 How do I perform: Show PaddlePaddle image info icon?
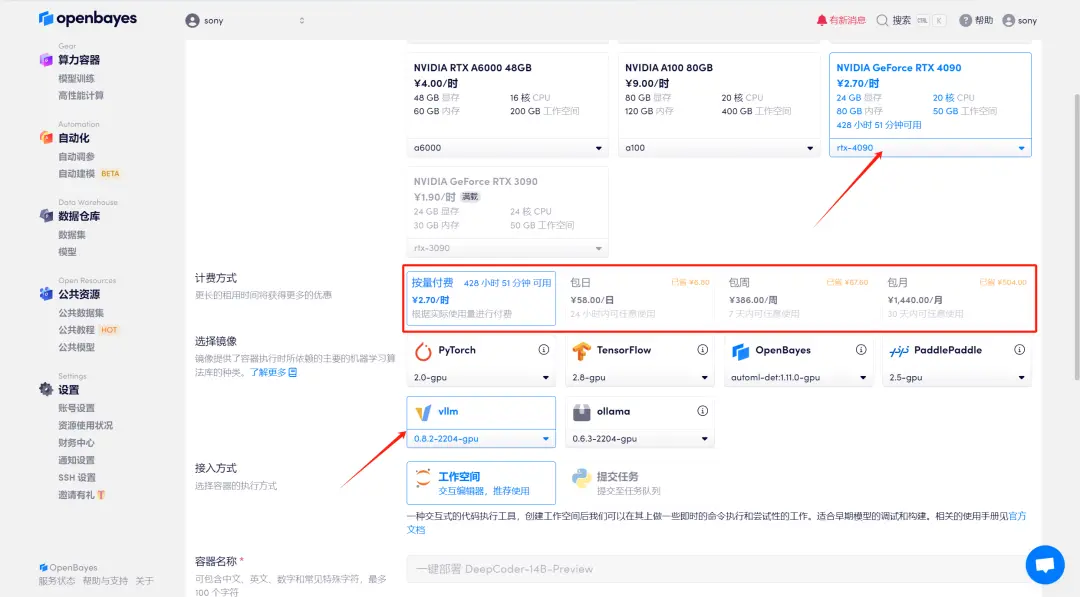pos(1019,350)
